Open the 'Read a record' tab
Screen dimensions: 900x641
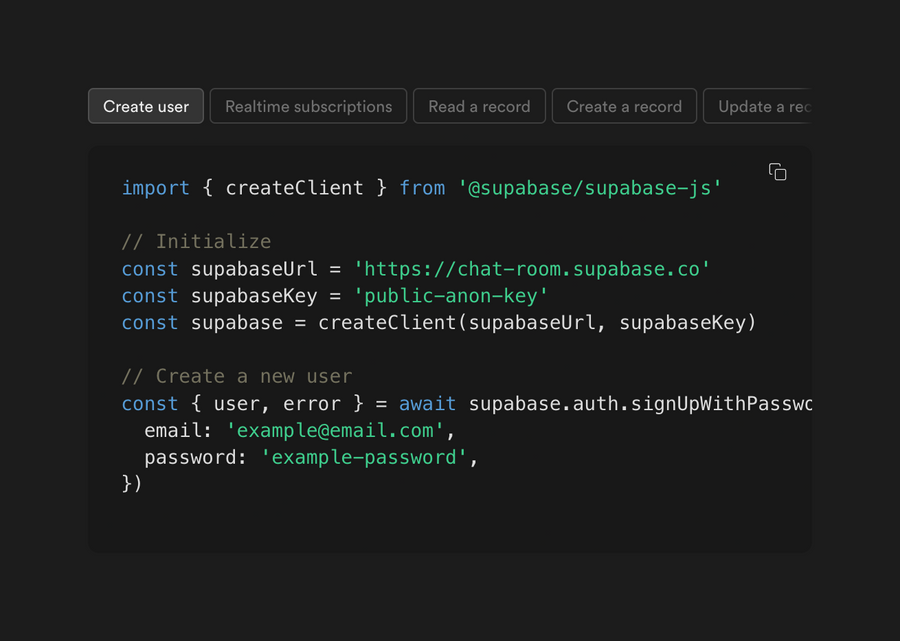479,105
